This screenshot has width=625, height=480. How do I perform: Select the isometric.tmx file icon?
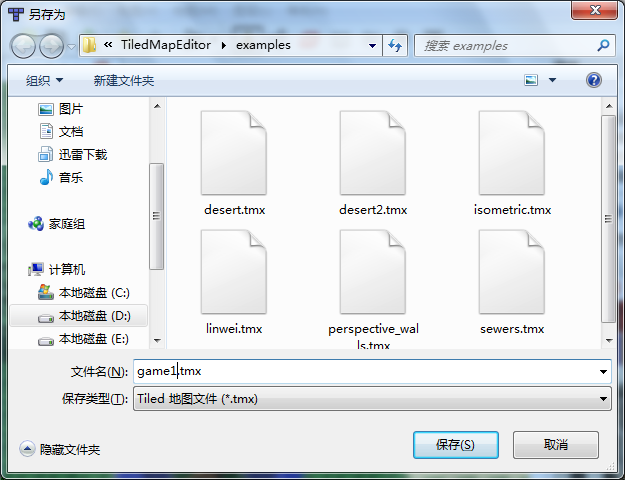pos(512,153)
